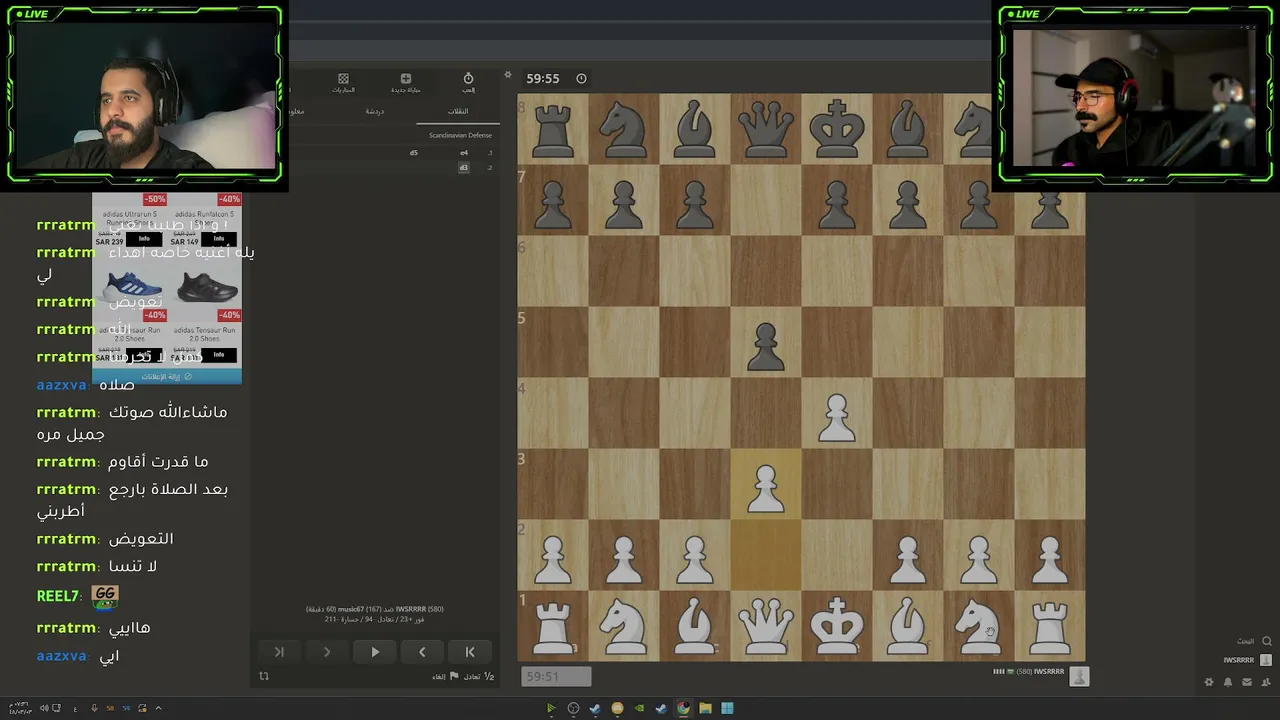Select move e4 in the move list
This screenshot has height=720, width=1280.
coord(464,153)
